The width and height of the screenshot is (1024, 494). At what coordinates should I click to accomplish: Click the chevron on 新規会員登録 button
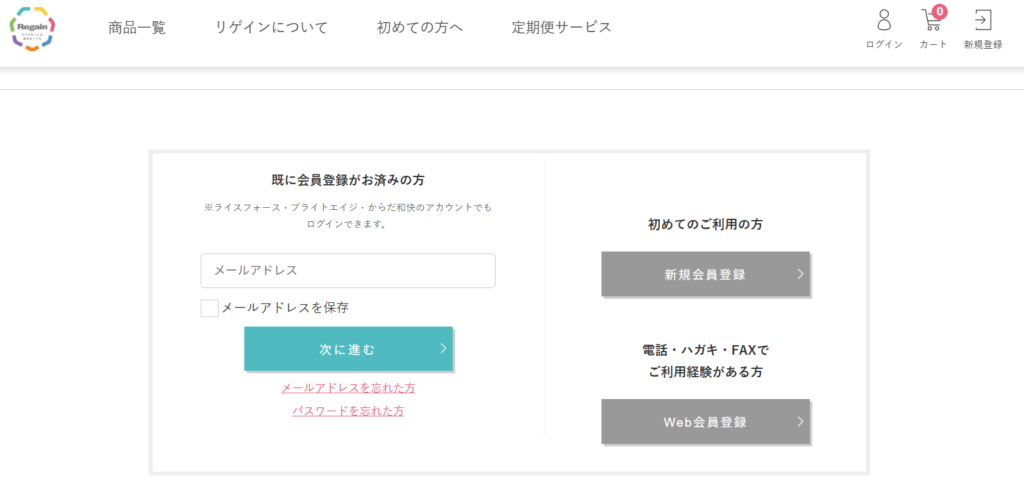(x=800, y=274)
